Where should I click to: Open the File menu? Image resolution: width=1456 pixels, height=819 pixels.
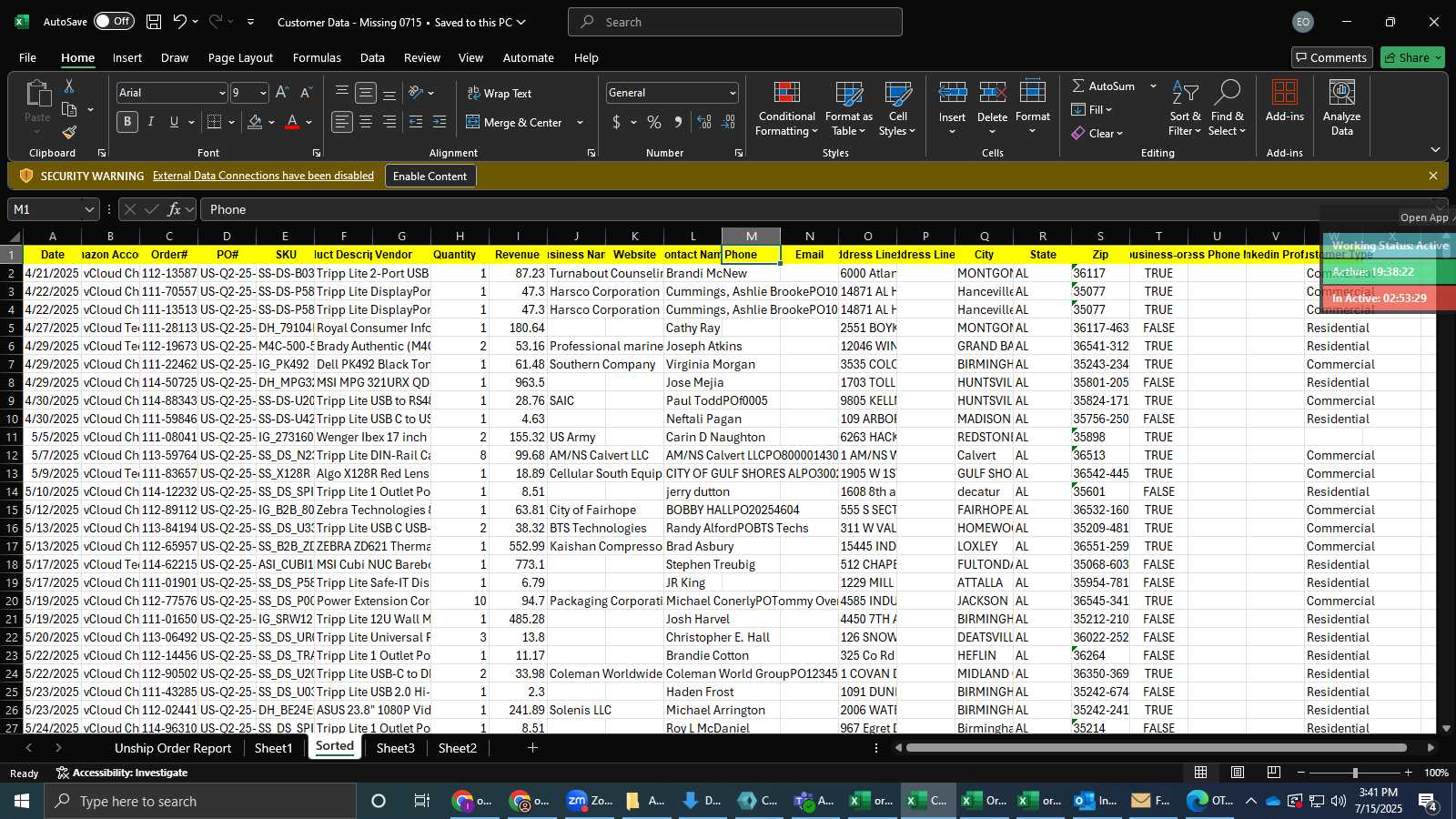[x=28, y=57]
